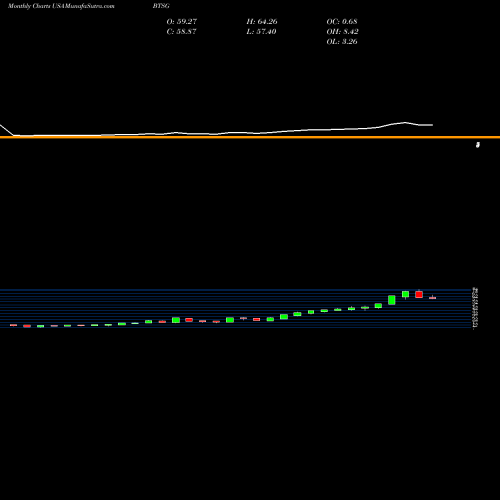500x500 pixels.
Task: Click the green candlestick just before the peak red one
Action: (x=405, y=294)
